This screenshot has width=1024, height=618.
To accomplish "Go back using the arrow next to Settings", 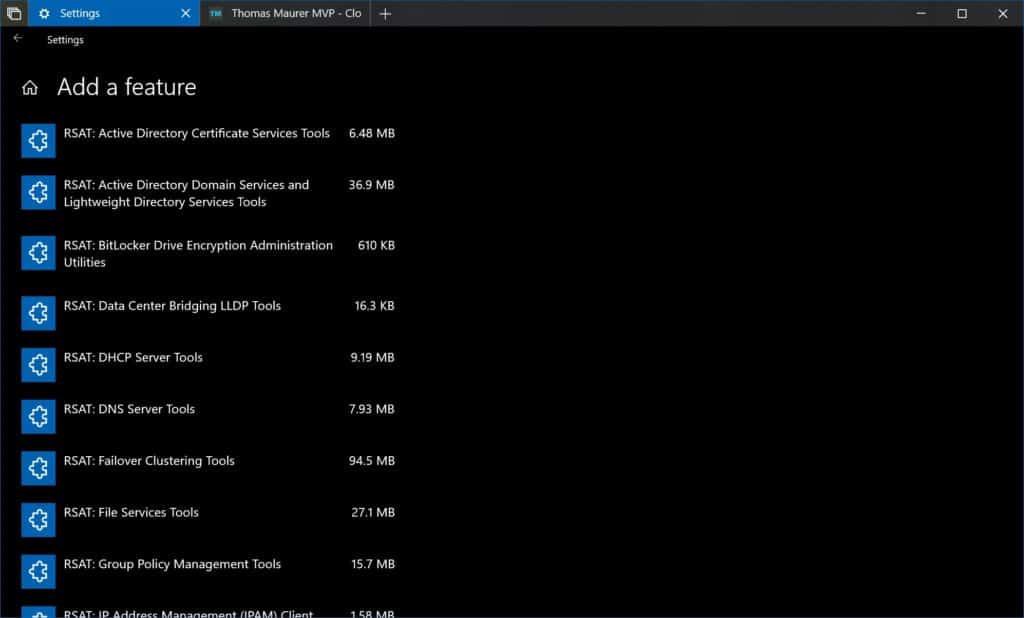I will (18, 39).
